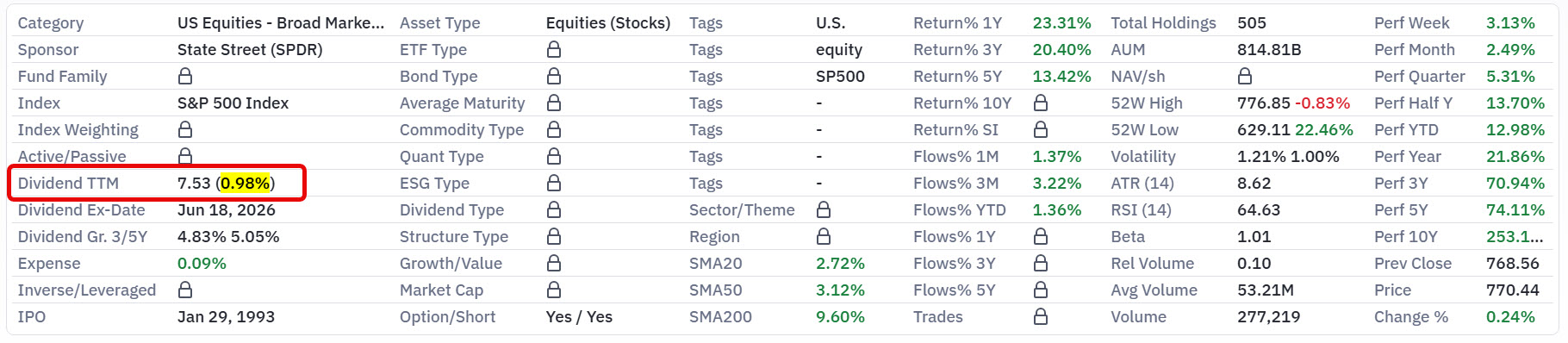1568x343 pixels.
Task: Click the Equities (Stocks) asset type
Action: coord(608,23)
